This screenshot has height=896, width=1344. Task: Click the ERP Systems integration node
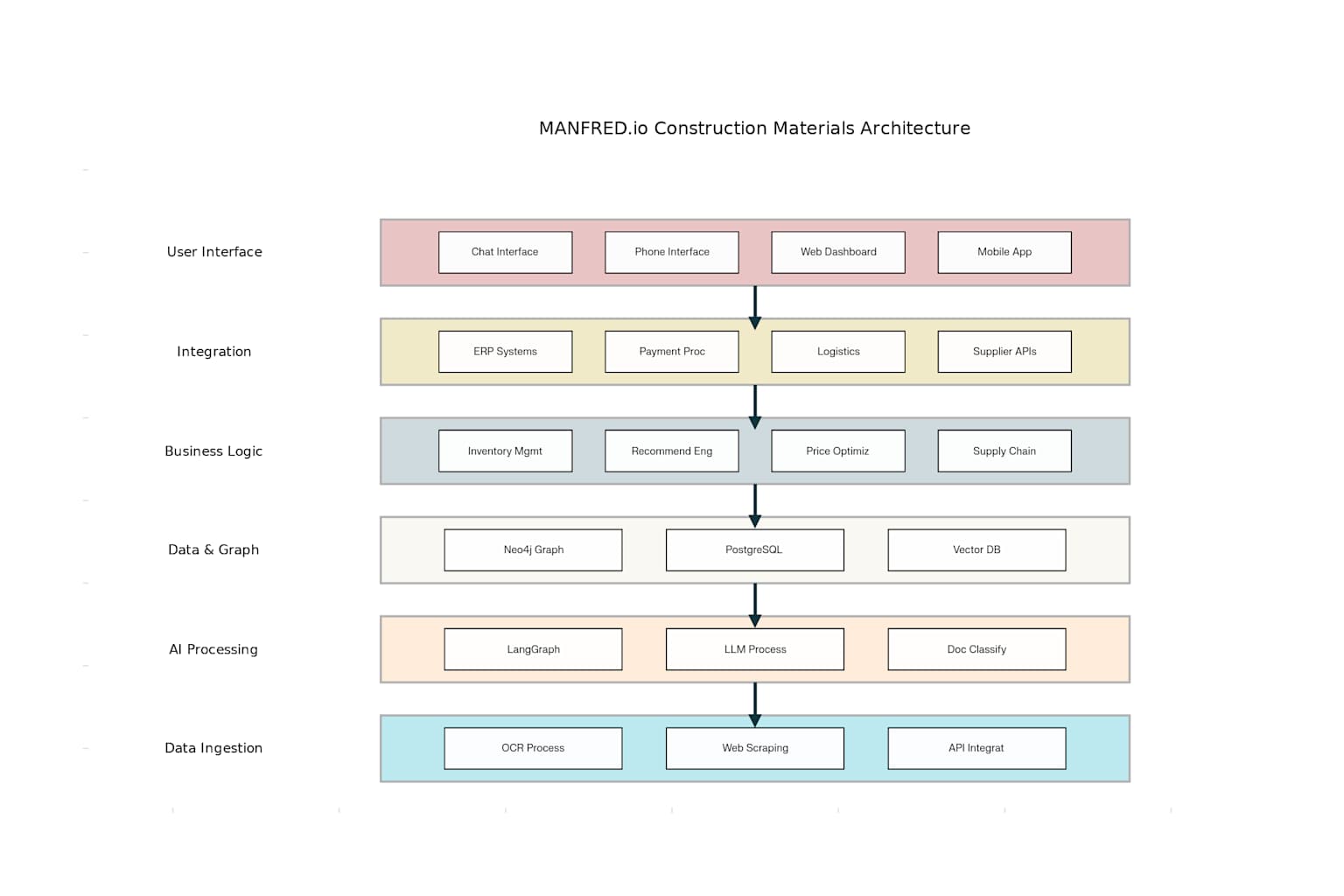[505, 351]
